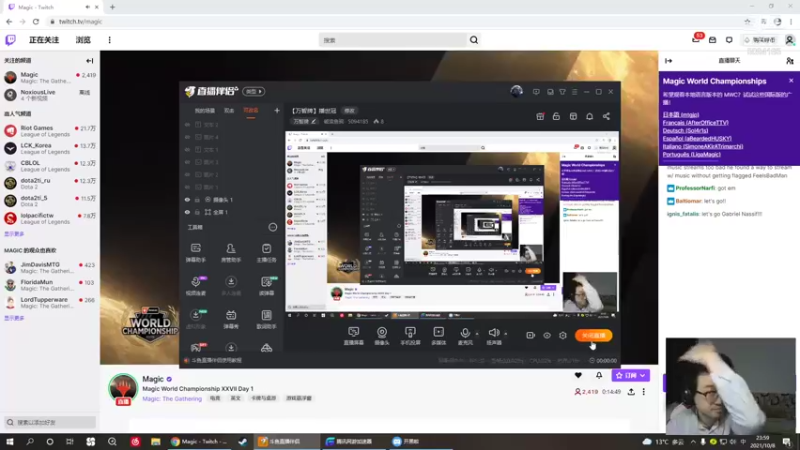800x450 pixels.
Task: Add a new scene with plus icon
Action: point(277,110)
